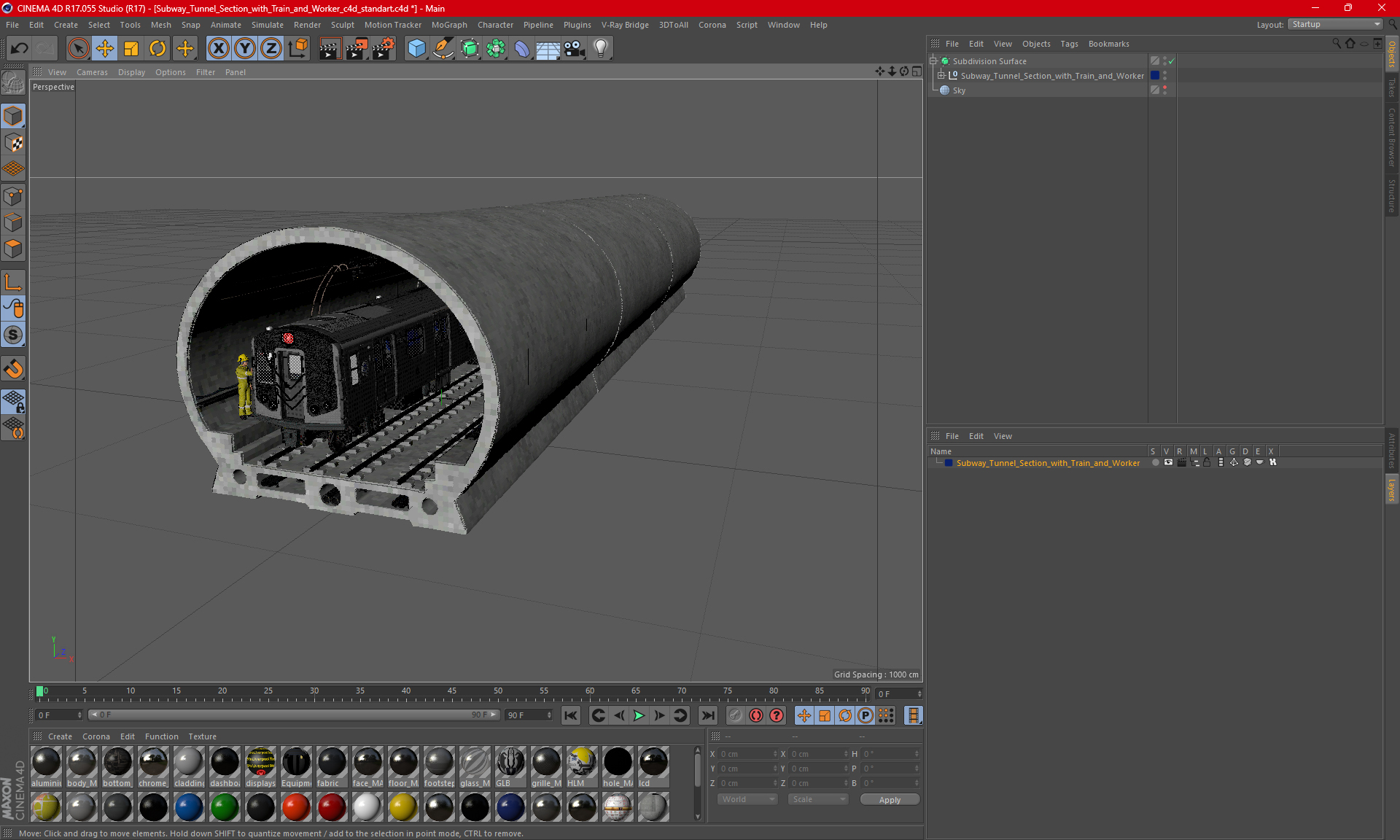This screenshot has width=1400, height=840.
Task: Open the Spline Pen tool
Action: click(x=443, y=49)
